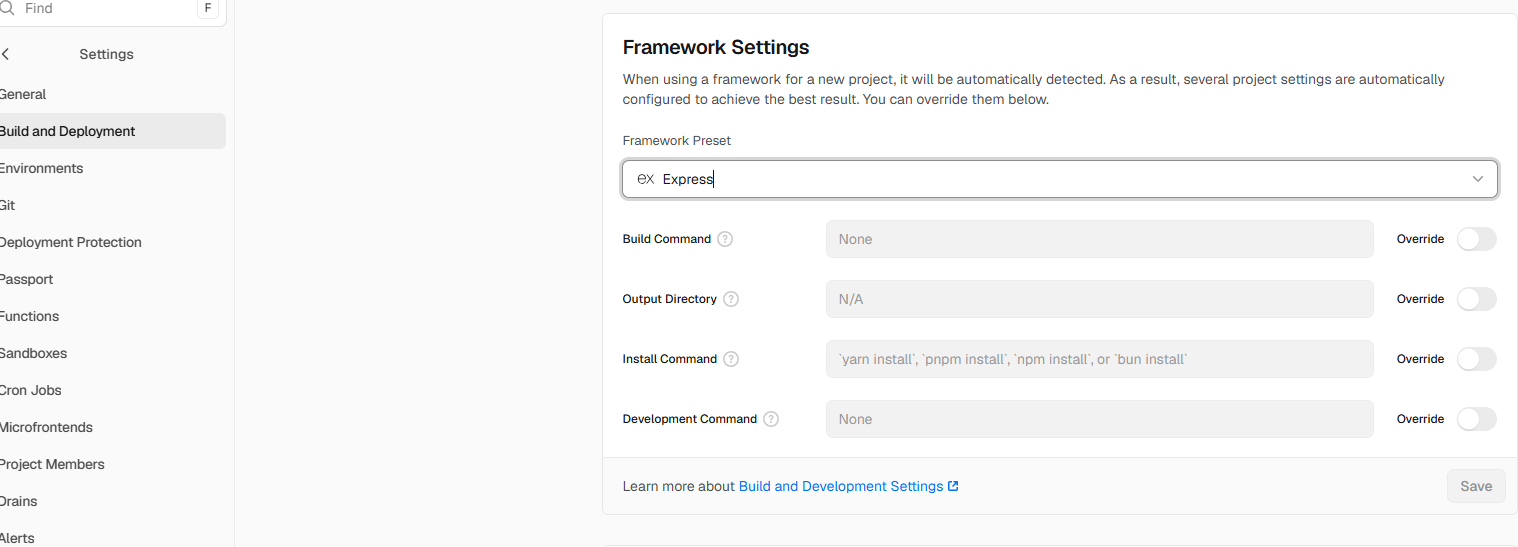Click the Install Command label text
The image size is (1518, 547).
pos(670,359)
